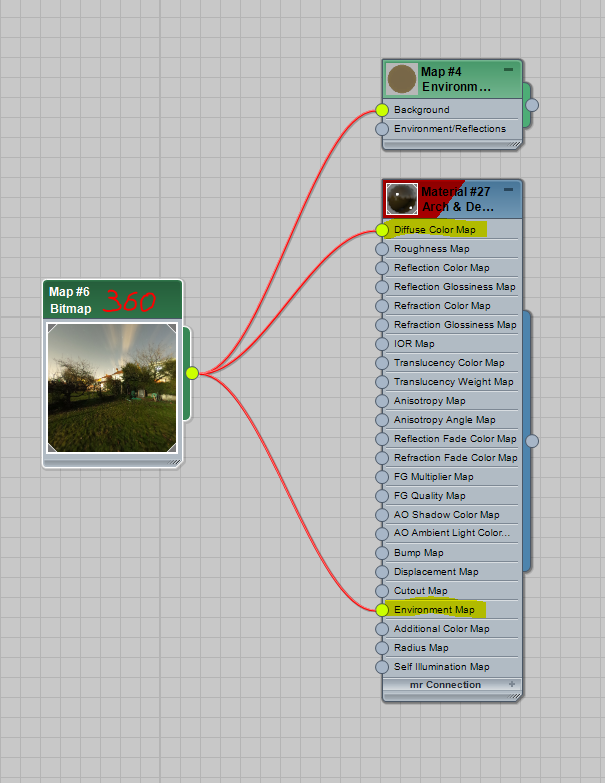The image size is (605, 783).
Task: Click the Map #4 node output socket
Action: point(532,104)
